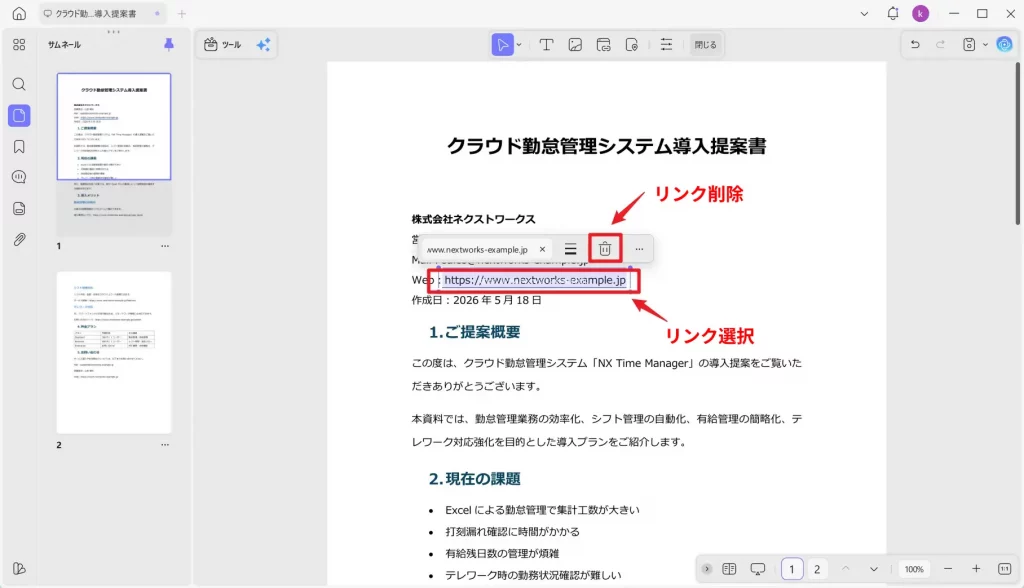Open the form-field panel icon below comments
Screen dimensions: 1024x588
pos(19,208)
